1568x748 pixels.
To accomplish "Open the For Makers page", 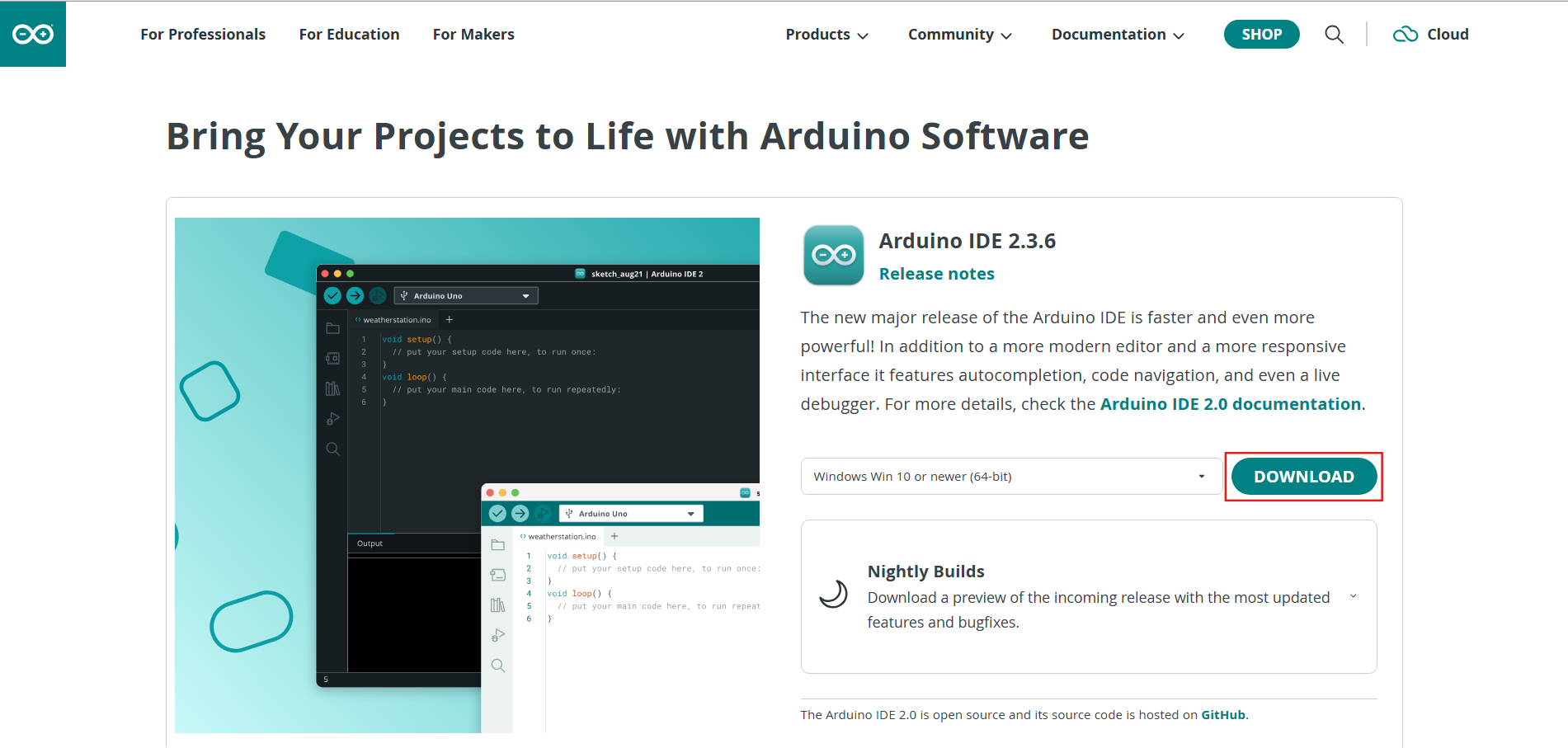I will click(473, 34).
